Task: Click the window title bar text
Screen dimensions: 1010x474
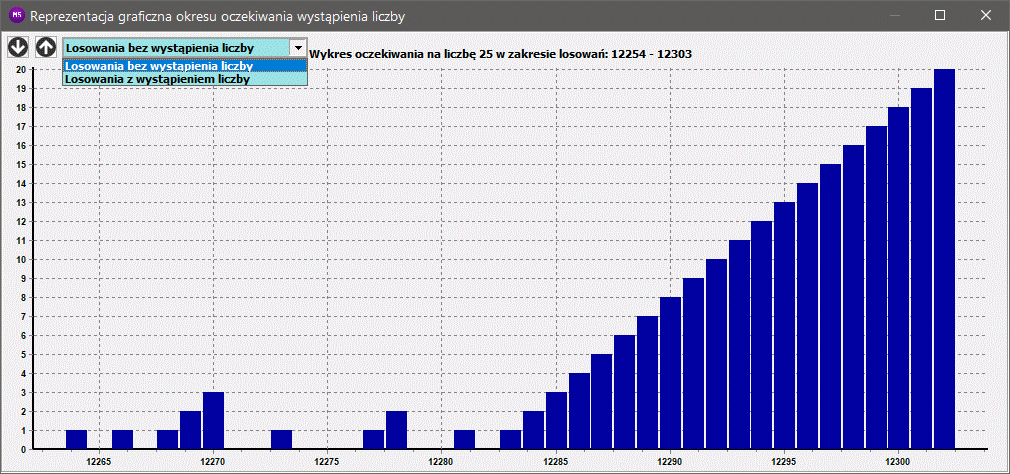Action: tap(232, 16)
